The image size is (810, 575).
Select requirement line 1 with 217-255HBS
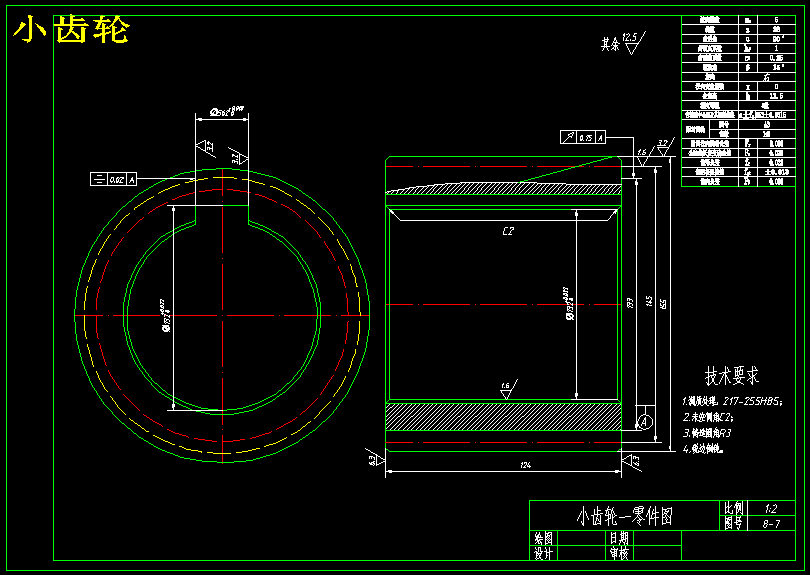coord(733,401)
